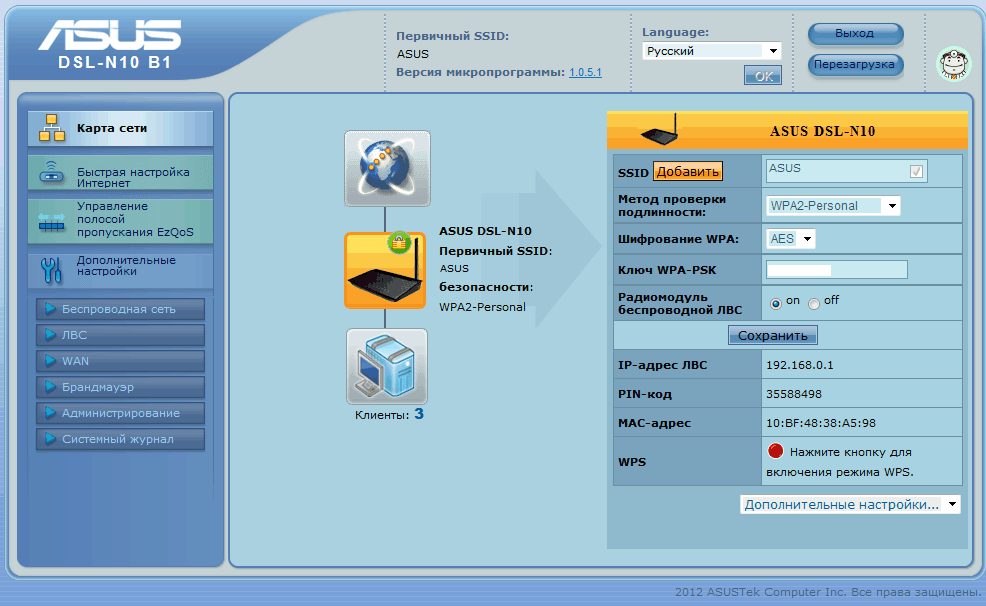Open the clients computer icon
The height and width of the screenshot is (606, 986).
pyautogui.click(x=386, y=366)
